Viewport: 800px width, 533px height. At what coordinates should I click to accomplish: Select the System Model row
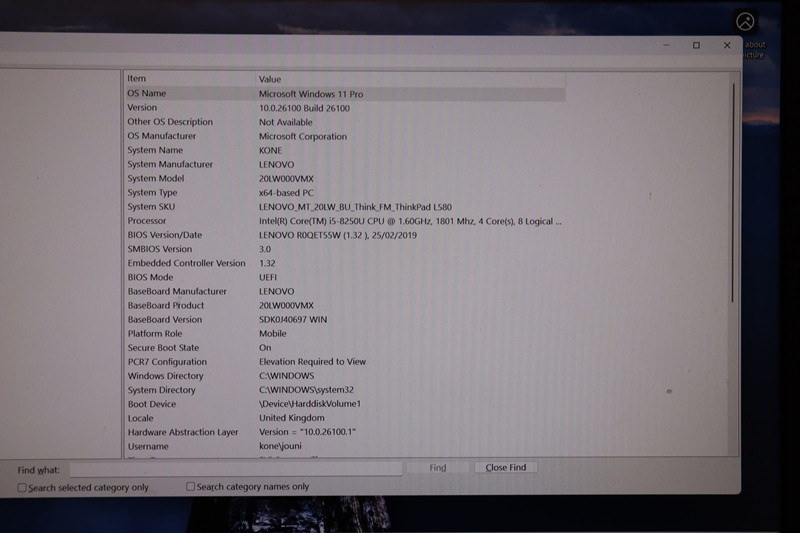[x=344, y=179]
